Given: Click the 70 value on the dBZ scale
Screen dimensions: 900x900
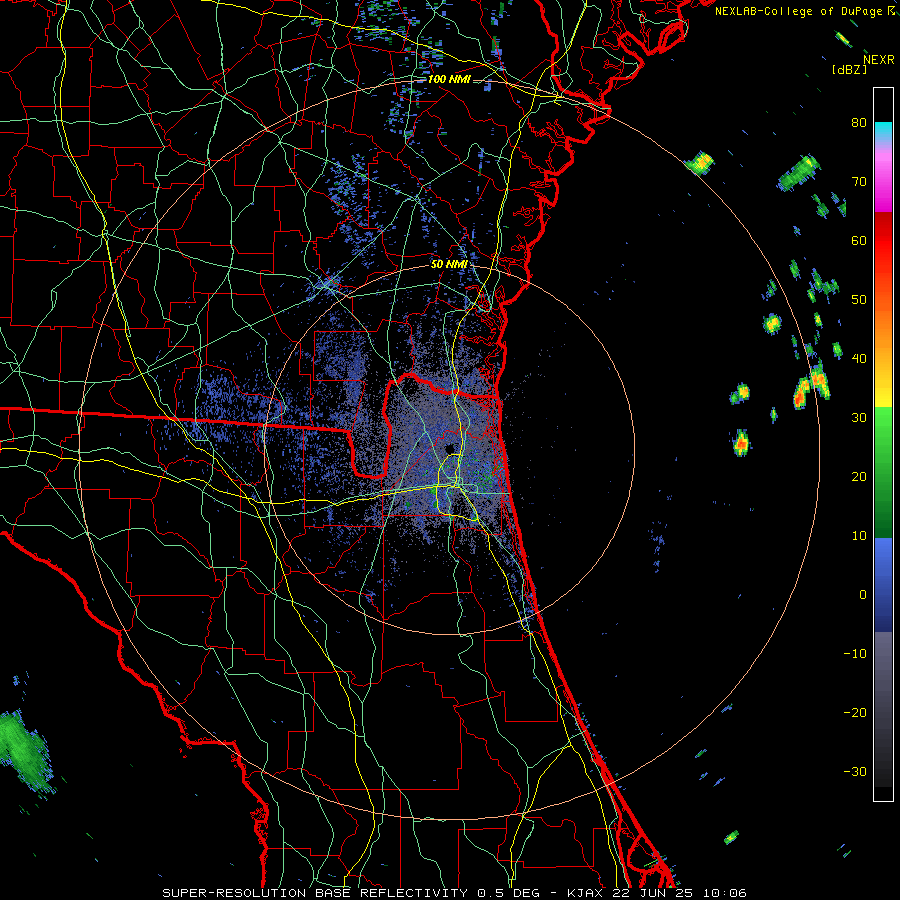Looking at the screenshot, I should [859, 181].
